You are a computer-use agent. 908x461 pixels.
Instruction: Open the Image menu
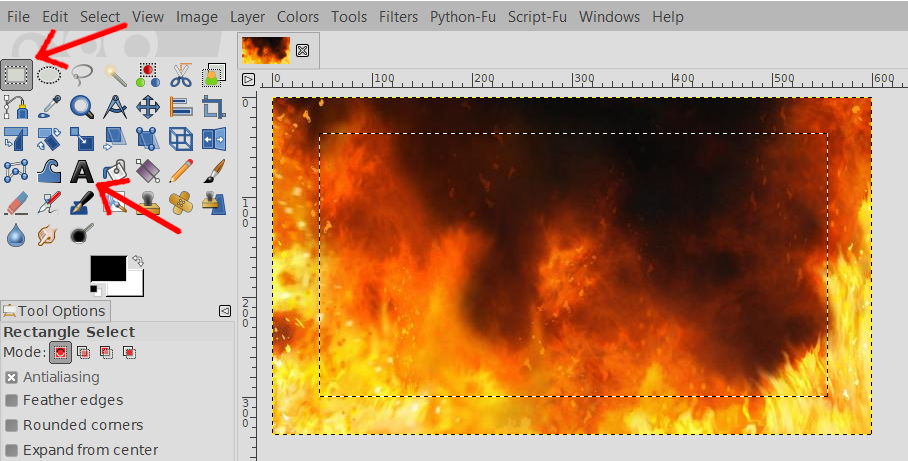pos(197,17)
